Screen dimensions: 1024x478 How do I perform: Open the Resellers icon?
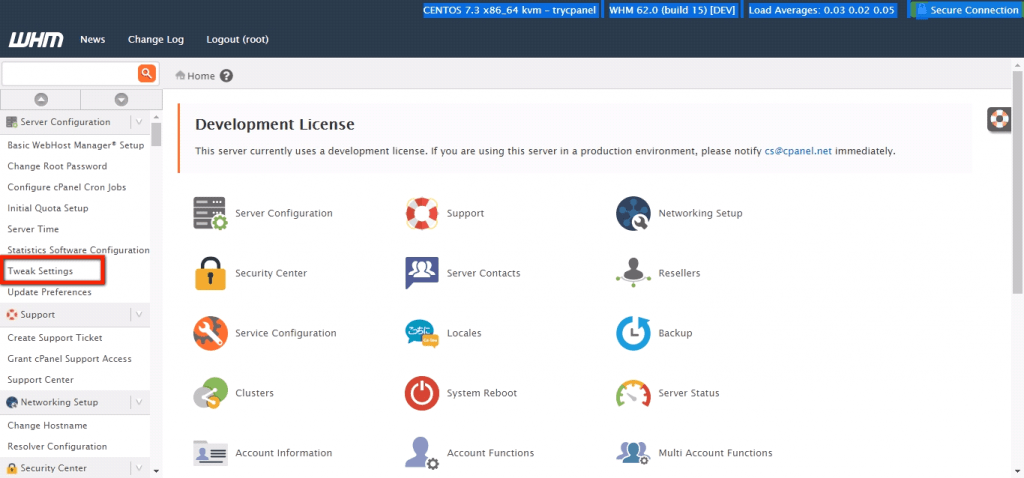(x=633, y=271)
